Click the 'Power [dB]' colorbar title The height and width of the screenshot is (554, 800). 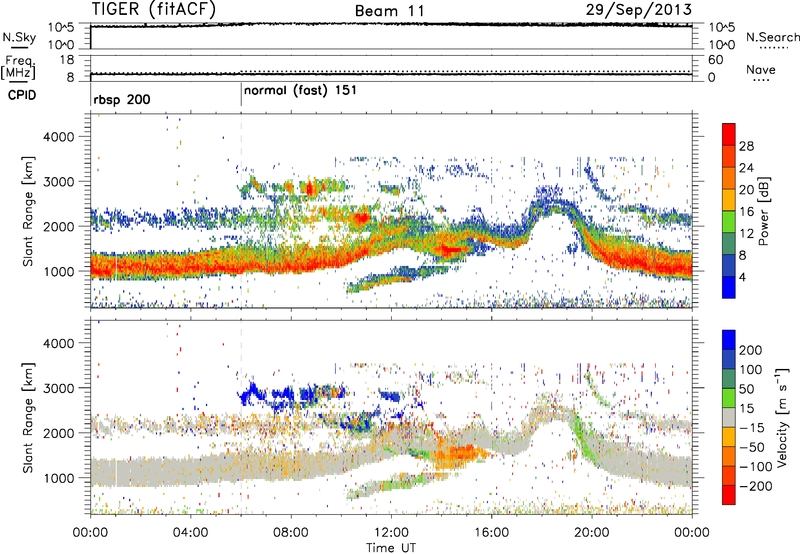tap(763, 211)
